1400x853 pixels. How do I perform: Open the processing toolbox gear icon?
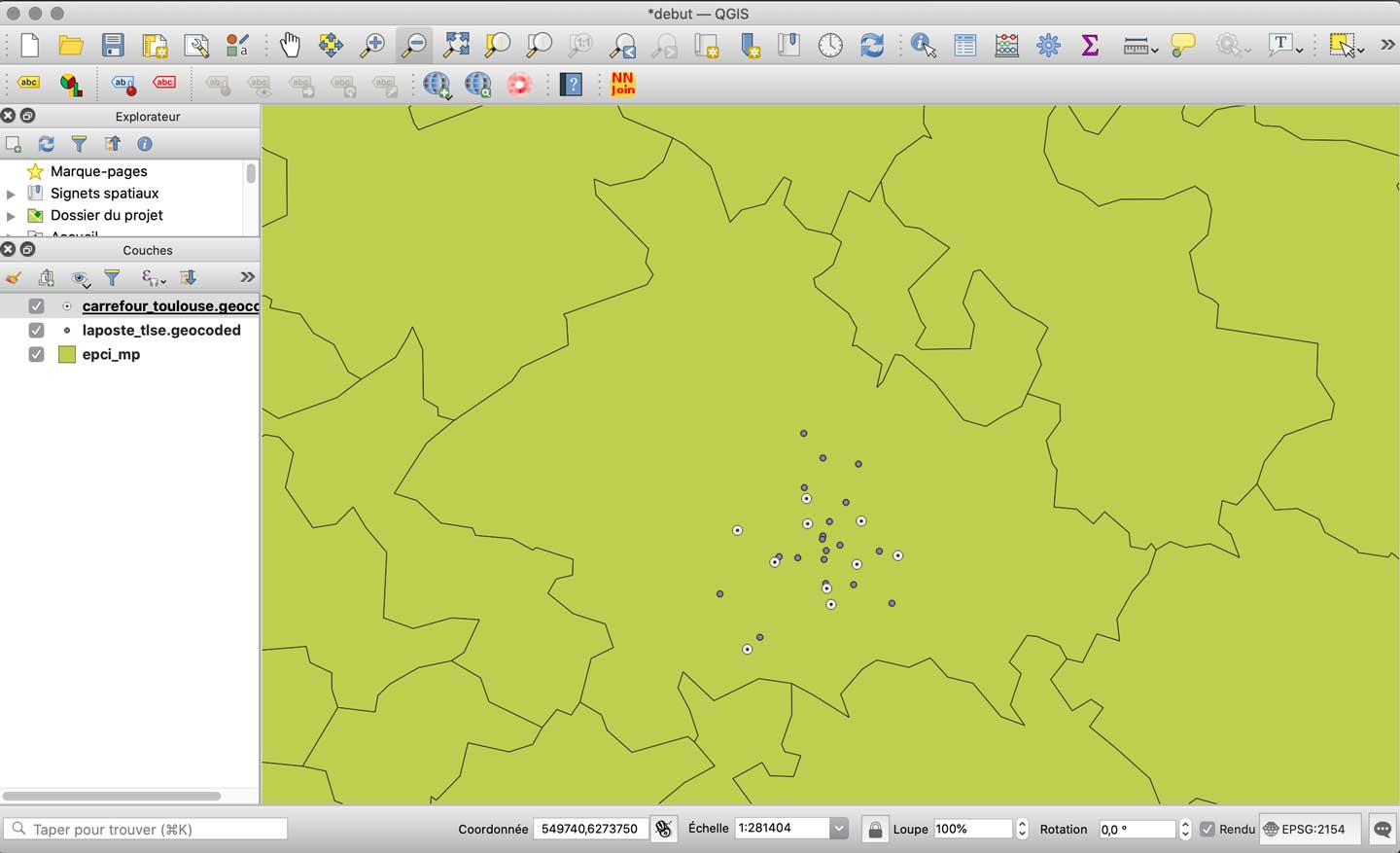[x=1048, y=45]
